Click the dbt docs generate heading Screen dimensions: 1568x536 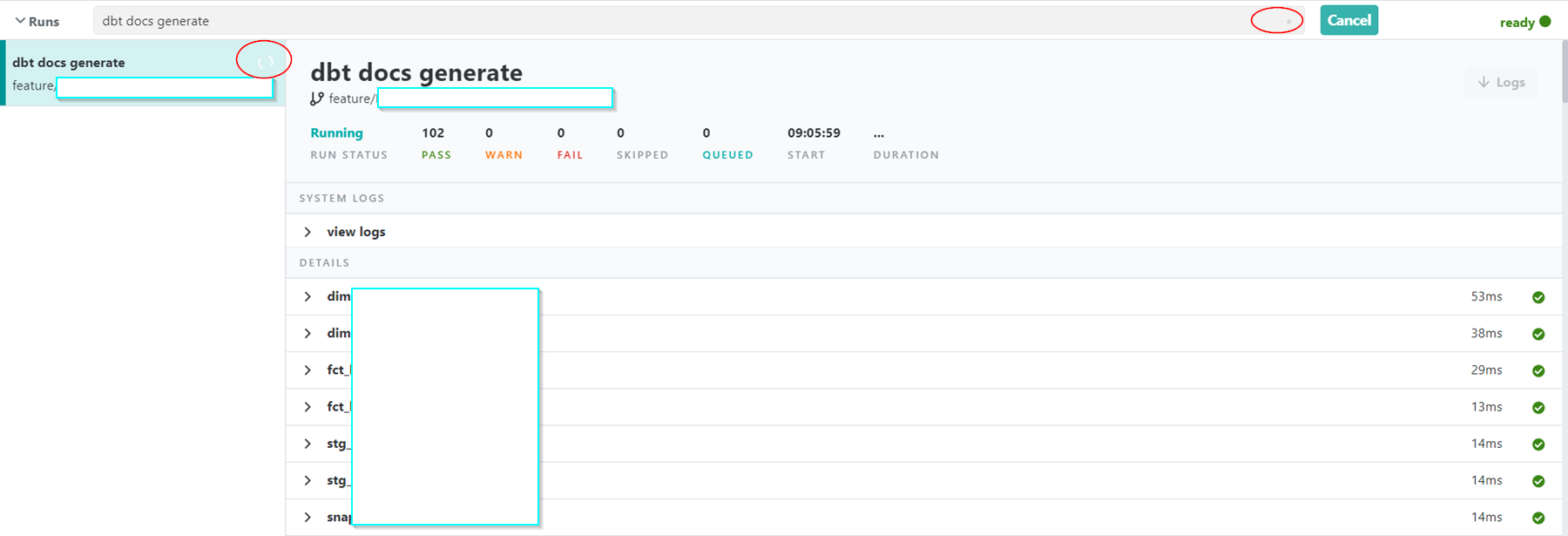[416, 72]
